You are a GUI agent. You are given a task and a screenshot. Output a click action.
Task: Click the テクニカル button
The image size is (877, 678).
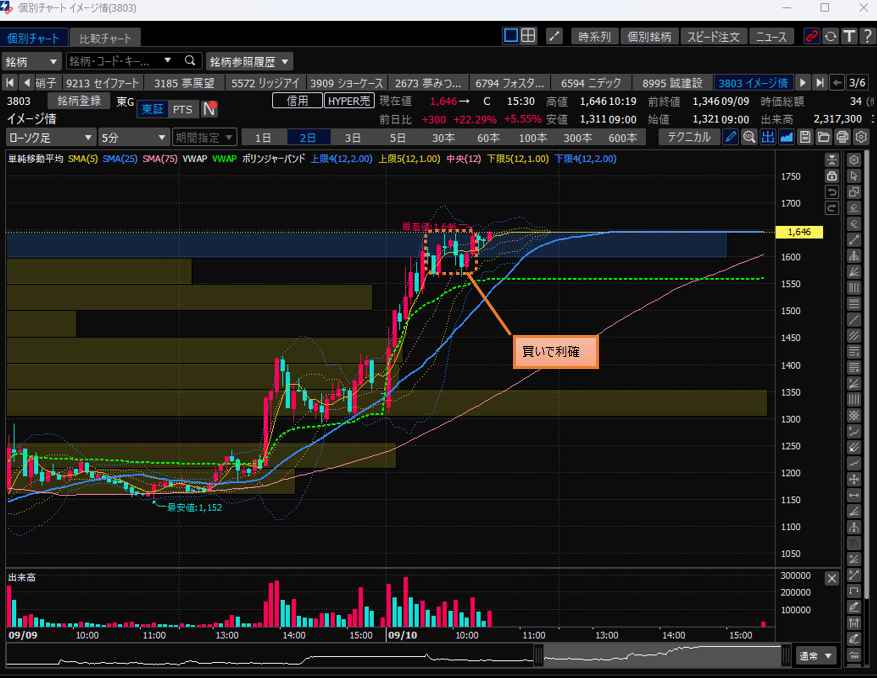[x=688, y=137]
